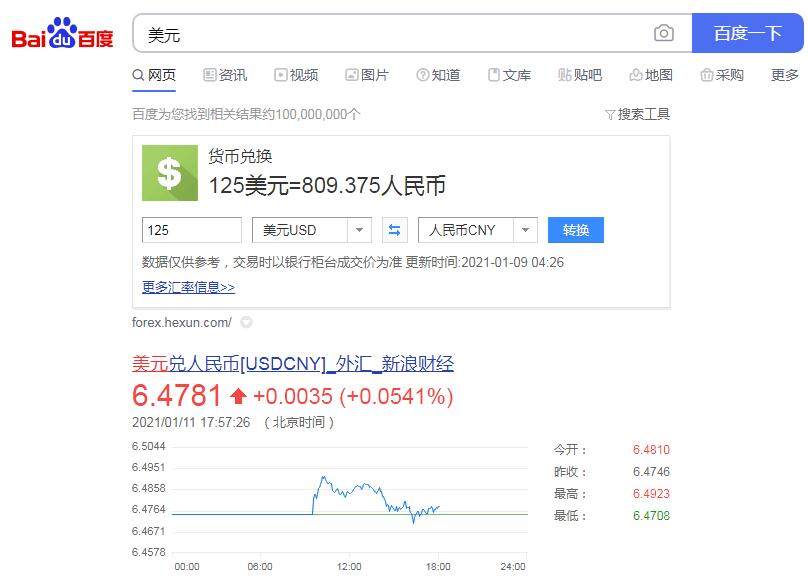The height and width of the screenshot is (579, 808).
Task: Click the green dollar currency icon
Action: click(170, 173)
